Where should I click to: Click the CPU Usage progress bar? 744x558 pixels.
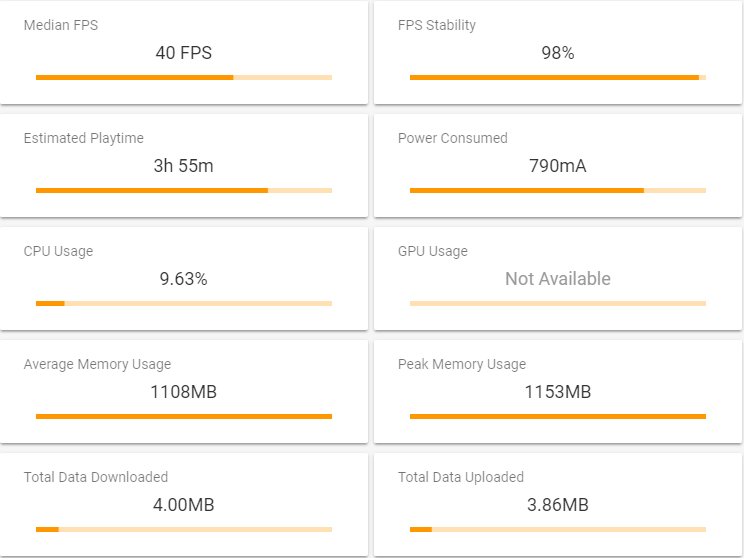coord(184,303)
